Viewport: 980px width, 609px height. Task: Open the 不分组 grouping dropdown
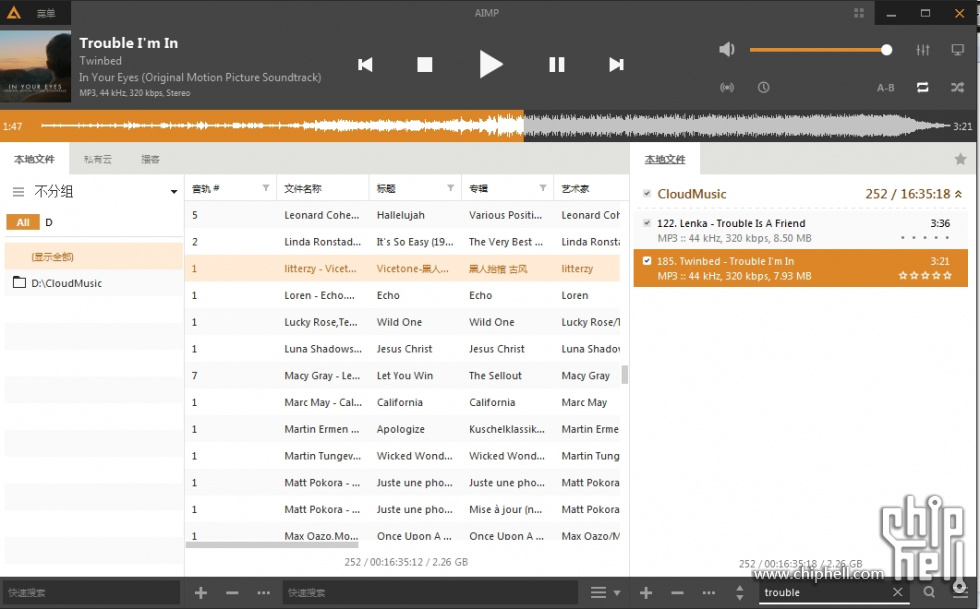[x=173, y=192]
